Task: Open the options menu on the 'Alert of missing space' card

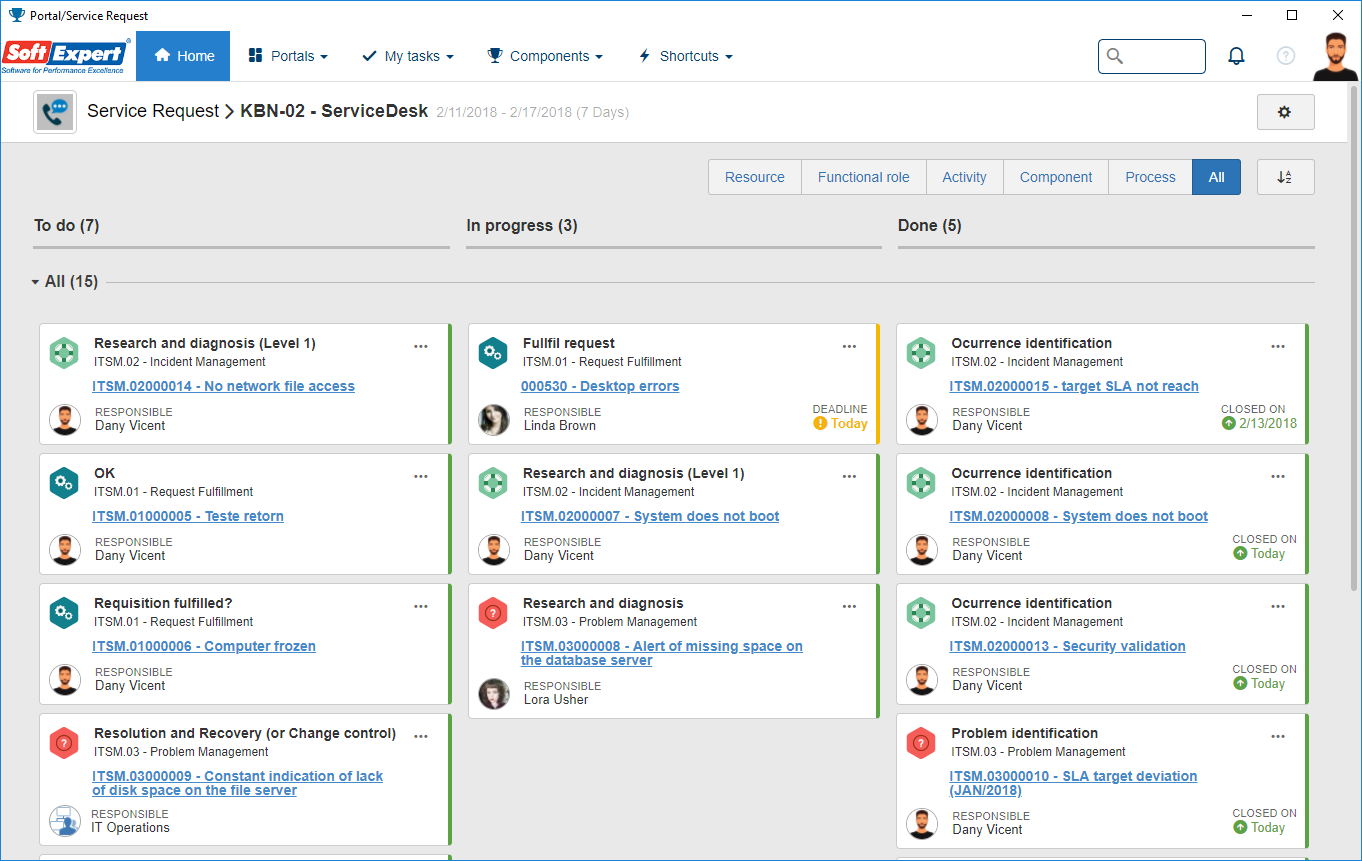Action: (849, 606)
